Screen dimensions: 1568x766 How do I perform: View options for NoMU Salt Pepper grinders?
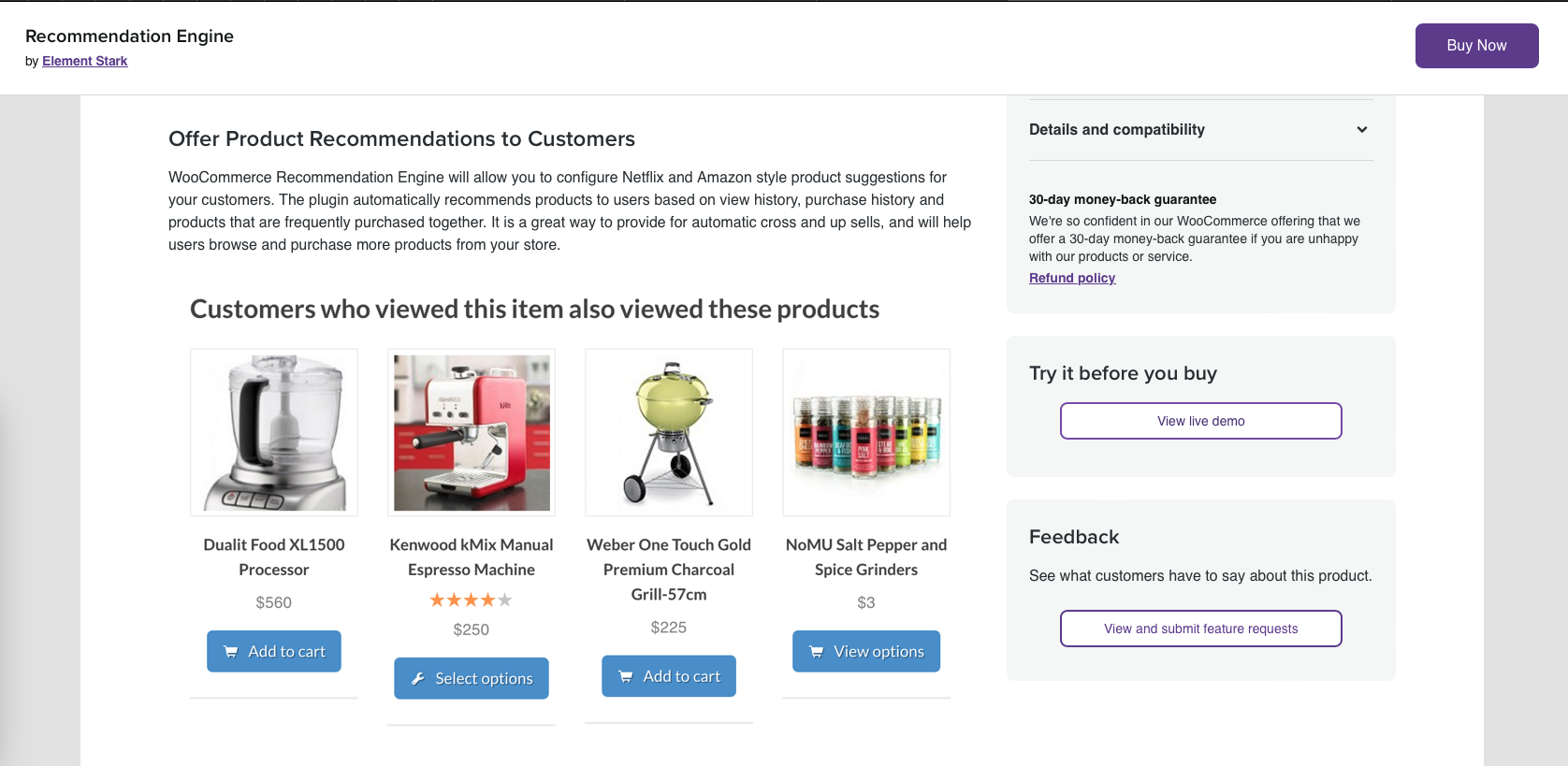point(865,651)
